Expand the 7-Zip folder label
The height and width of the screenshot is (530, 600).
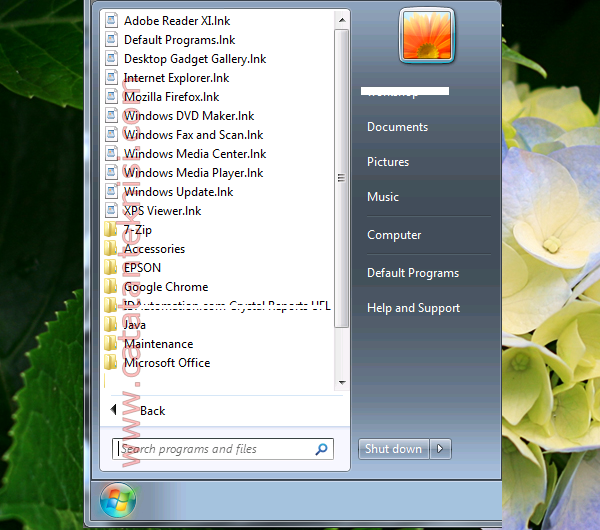138,230
